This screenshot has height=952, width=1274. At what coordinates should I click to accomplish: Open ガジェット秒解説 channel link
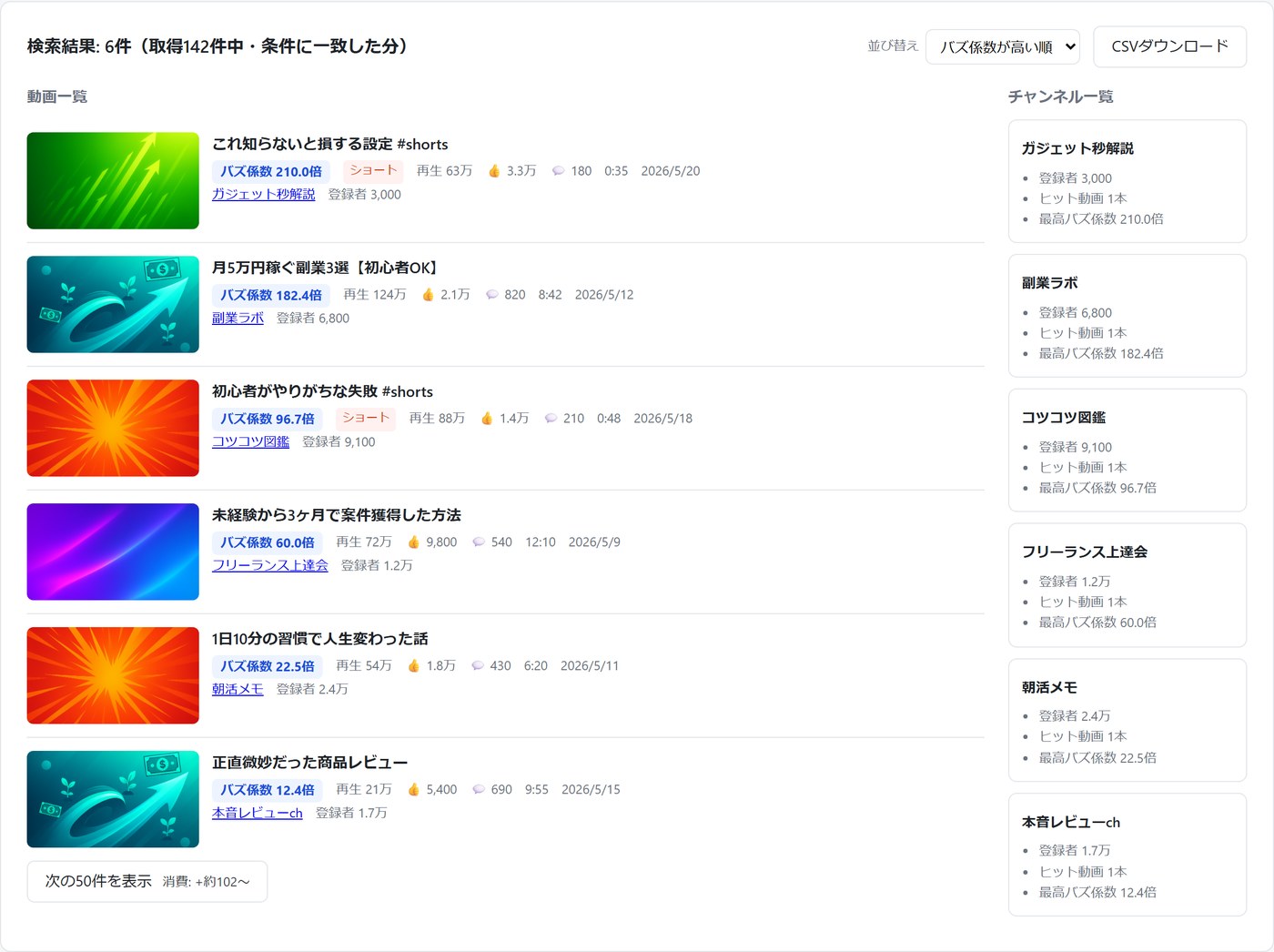coord(263,194)
